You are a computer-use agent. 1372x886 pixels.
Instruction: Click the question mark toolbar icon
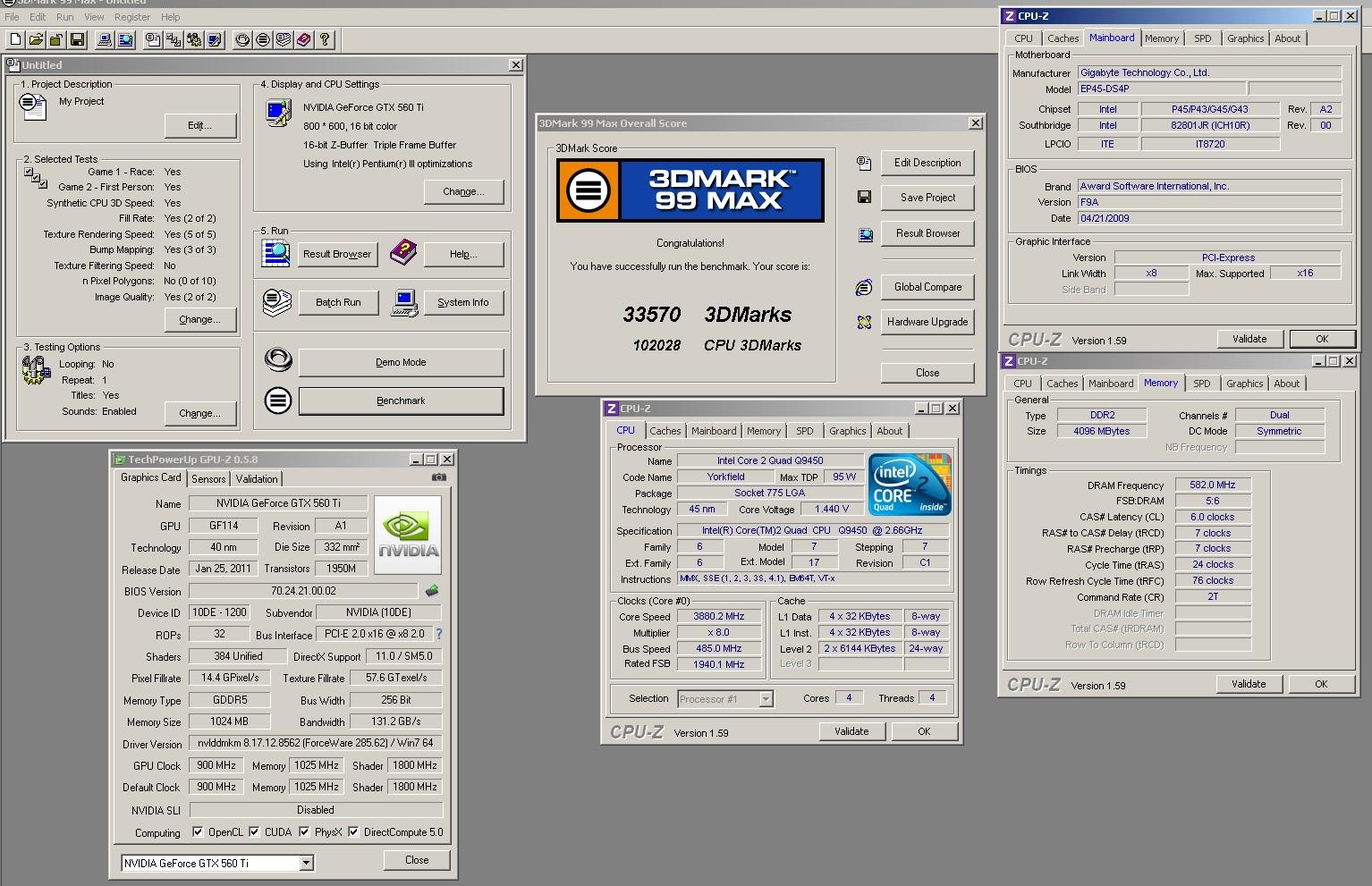(x=325, y=39)
